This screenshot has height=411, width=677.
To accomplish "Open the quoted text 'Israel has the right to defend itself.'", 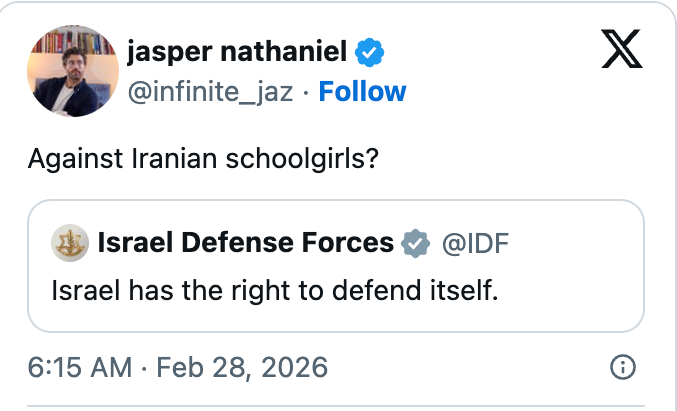I will (x=274, y=290).
